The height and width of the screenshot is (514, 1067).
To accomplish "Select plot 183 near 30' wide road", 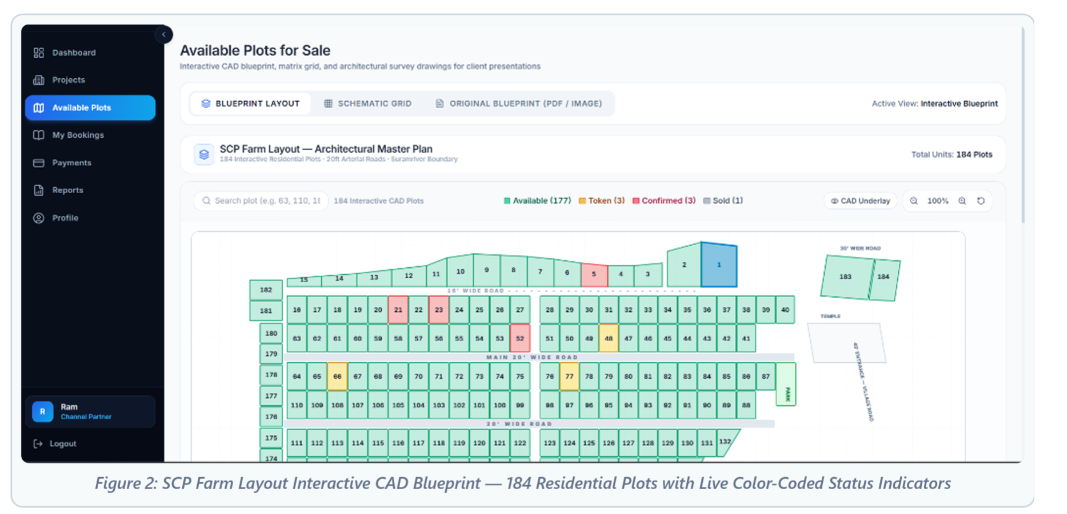I will pos(846,277).
